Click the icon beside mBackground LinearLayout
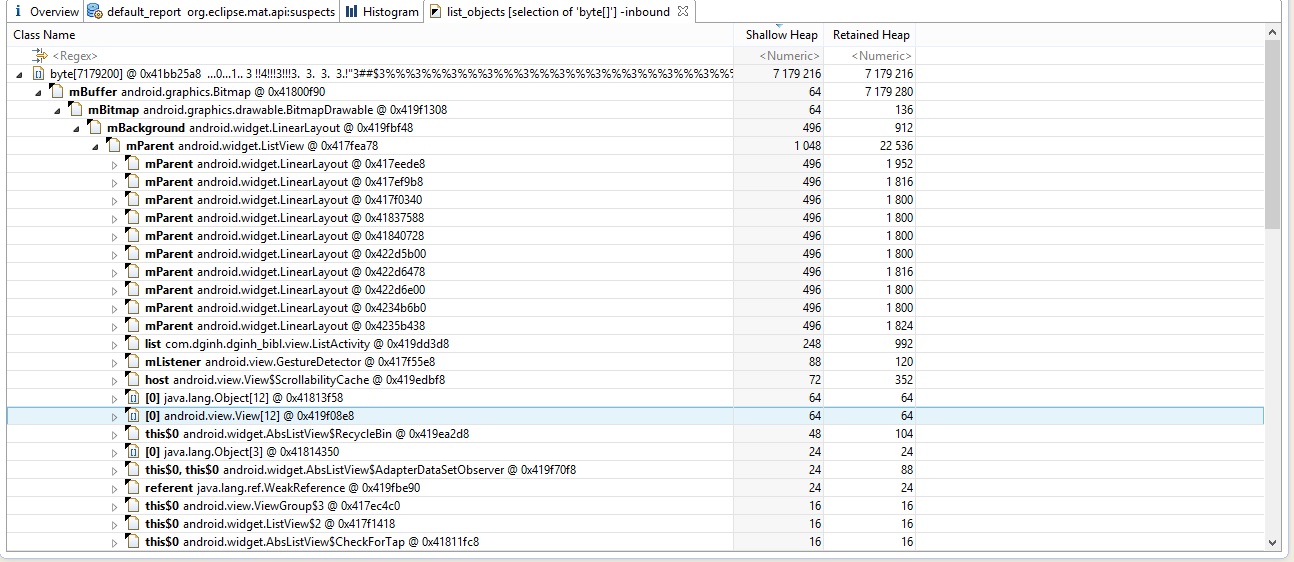The height and width of the screenshot is (562, 1294). pos(95,128)
